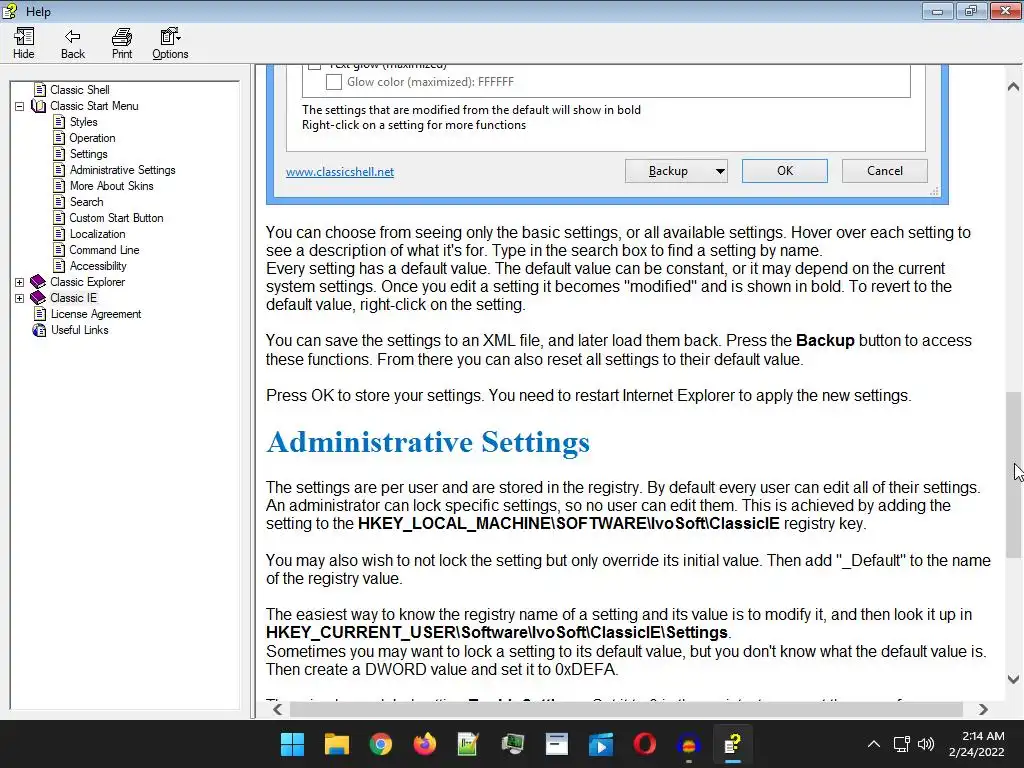This screenshot has height=768, width=1024.
Task: Select the Classic Start Menu book
Action: tap(94, 106)
